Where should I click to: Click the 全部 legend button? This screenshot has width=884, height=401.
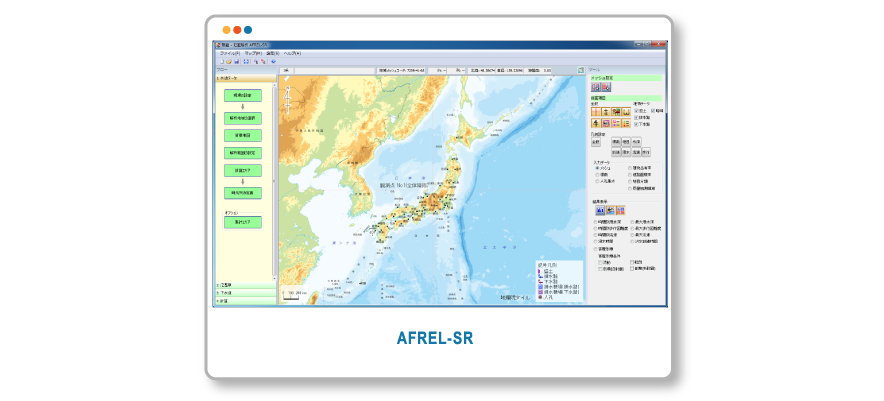pyautogui.click(x=596, y=142)
